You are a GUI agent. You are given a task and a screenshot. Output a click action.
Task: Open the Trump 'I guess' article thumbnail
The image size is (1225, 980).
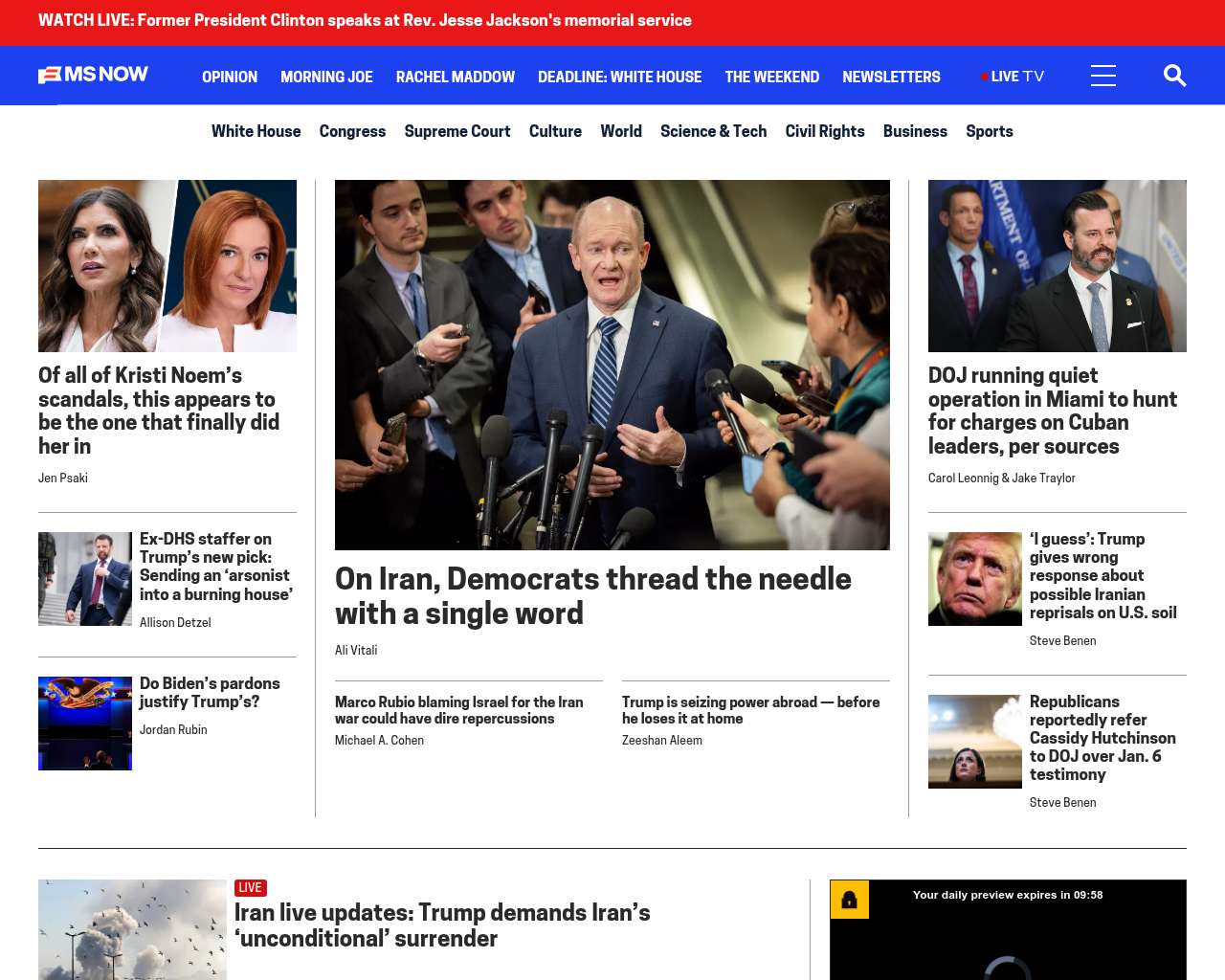coord(975,579)
